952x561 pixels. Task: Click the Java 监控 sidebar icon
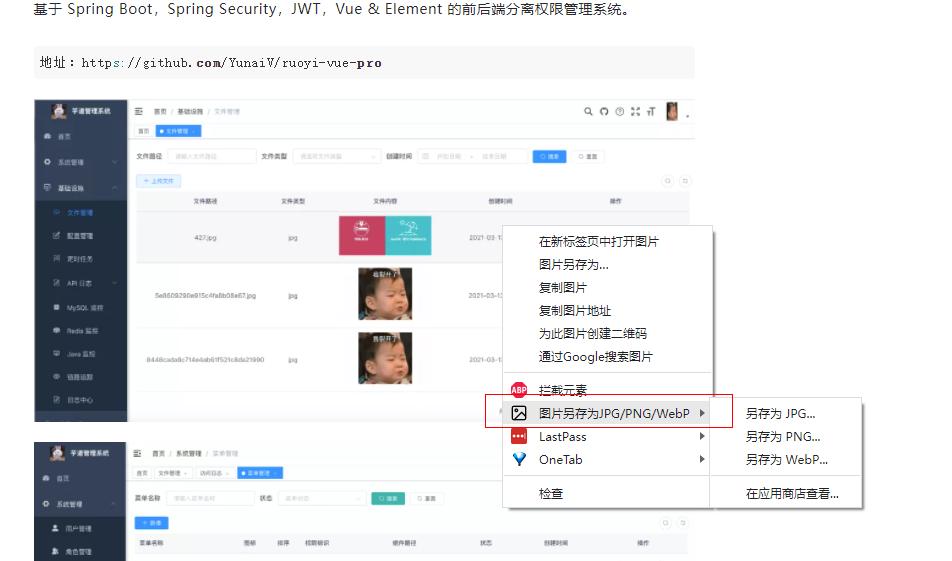pos(56,353)
